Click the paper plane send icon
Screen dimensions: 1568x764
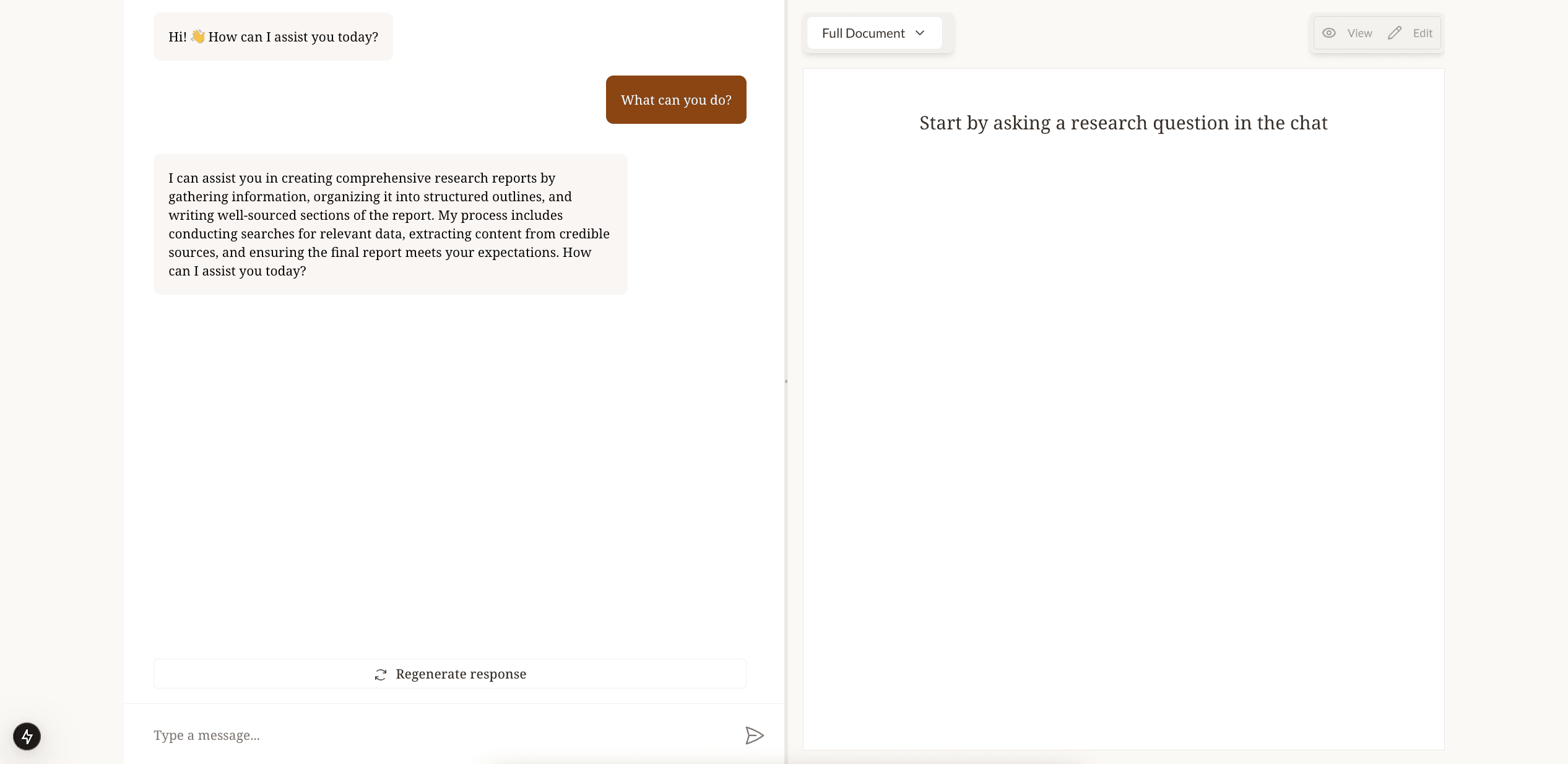coord(754,736)
